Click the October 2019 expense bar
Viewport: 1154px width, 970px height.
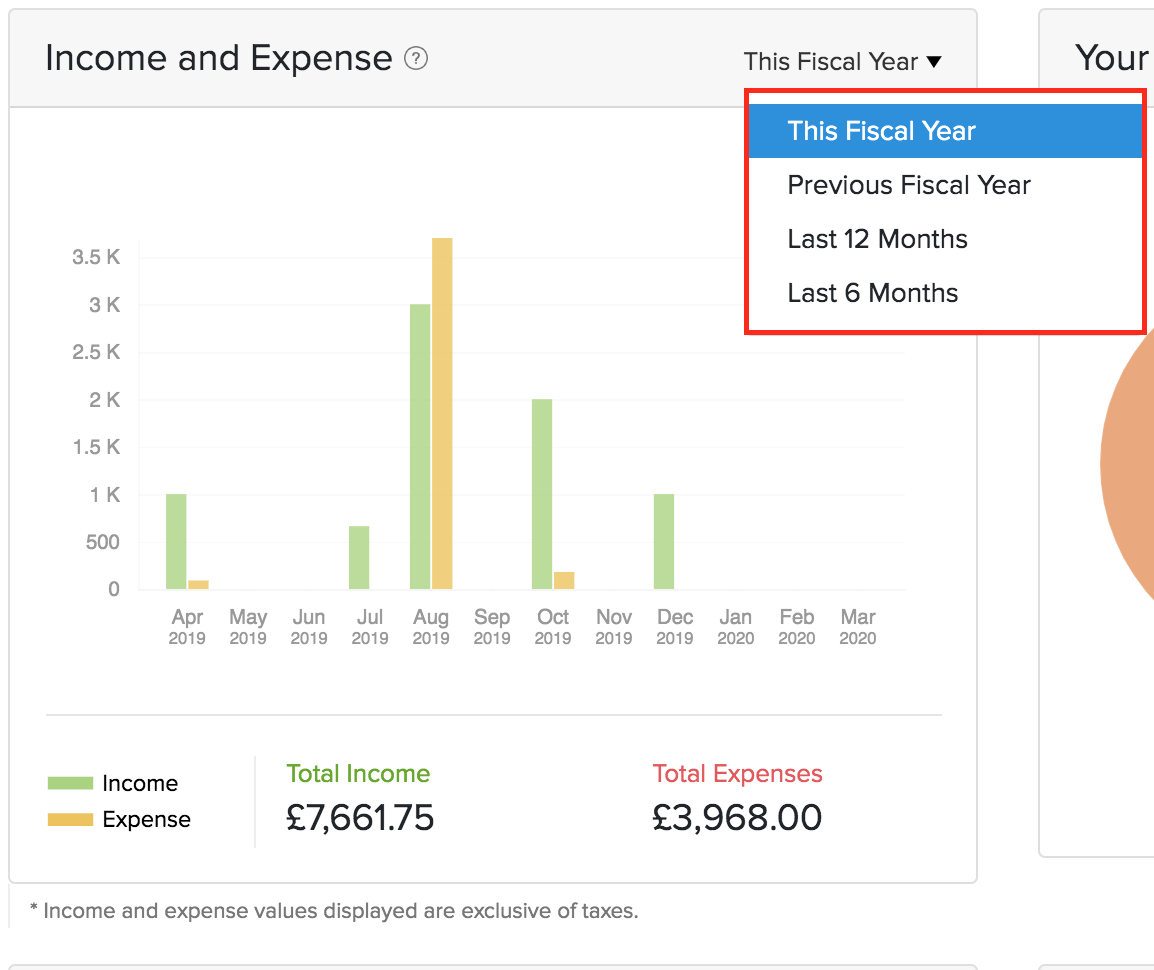[564, 581]
